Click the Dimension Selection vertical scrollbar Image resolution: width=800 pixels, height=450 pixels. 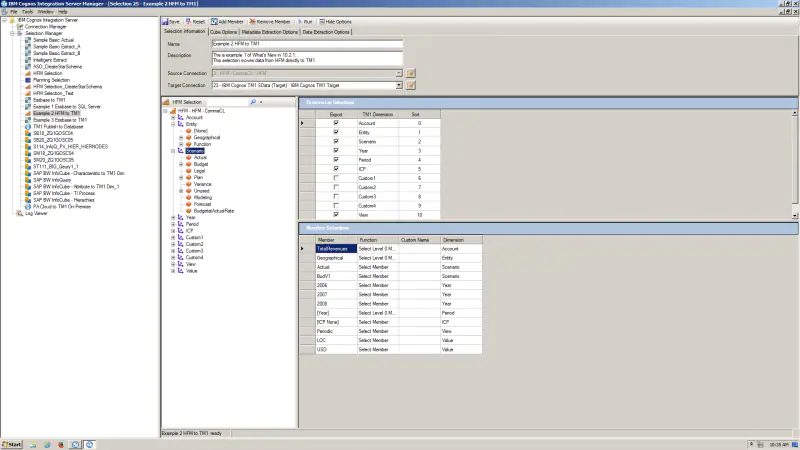point(794,164)
